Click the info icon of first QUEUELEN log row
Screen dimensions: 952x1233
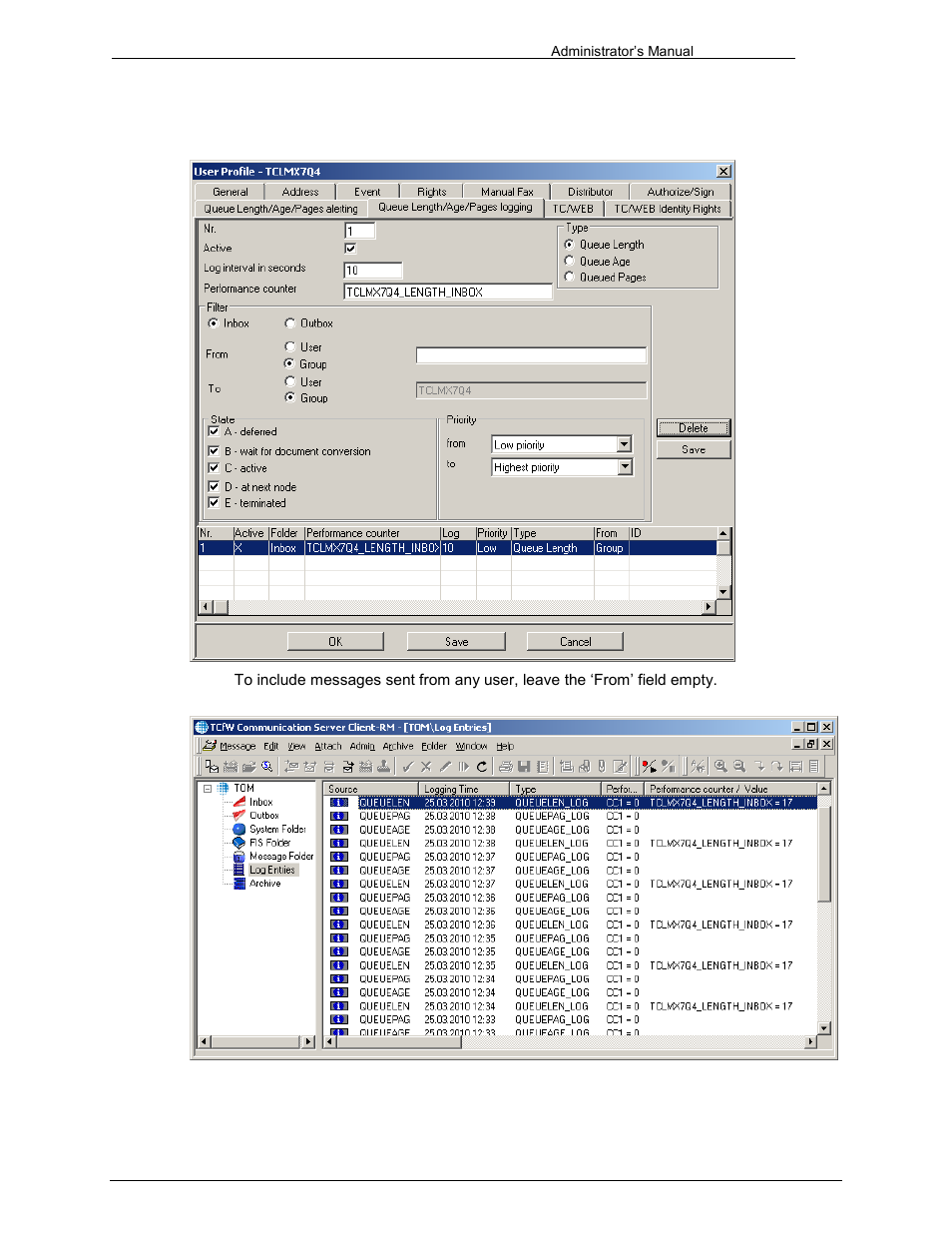[339, 803]
